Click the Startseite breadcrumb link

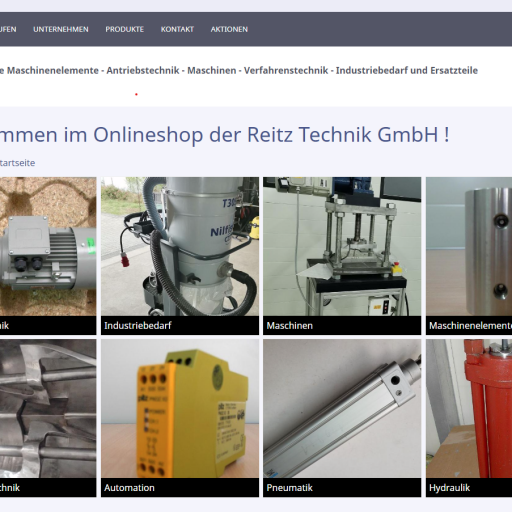click(x=17, y=163)
